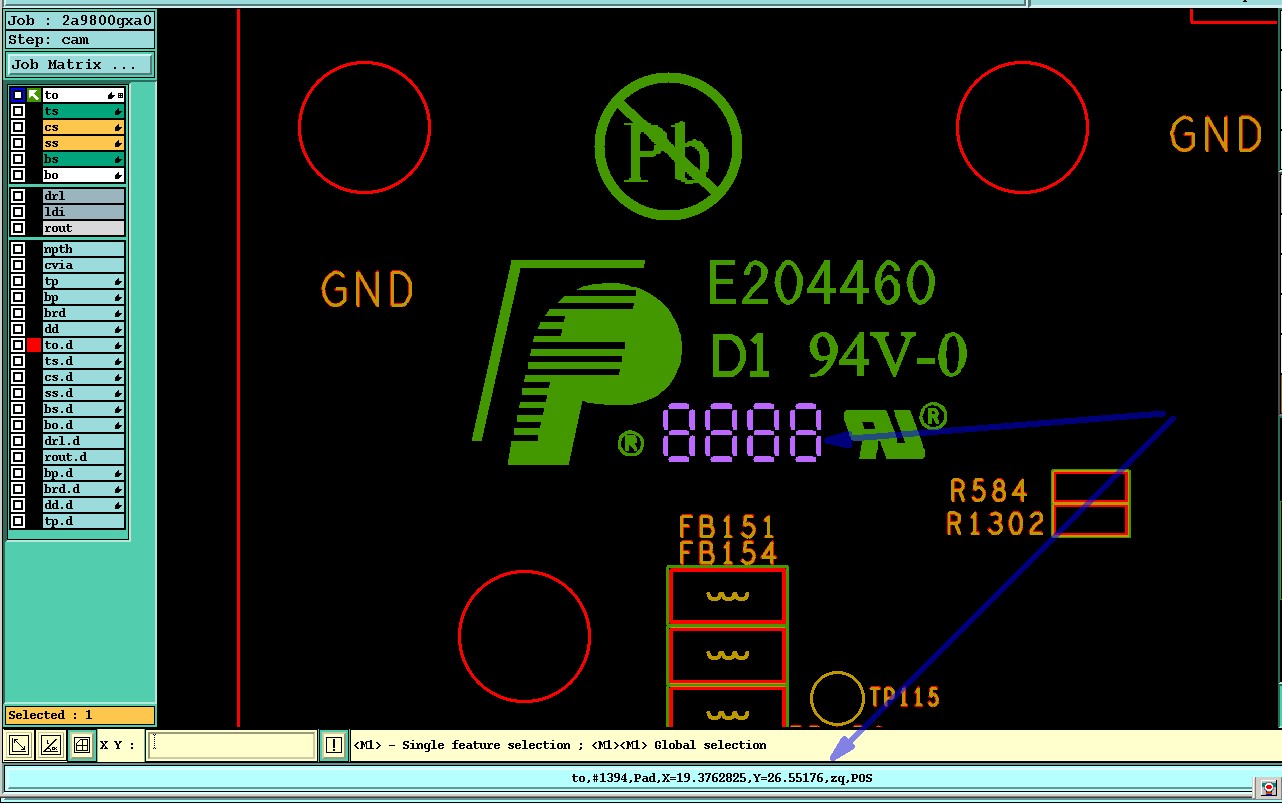
Task: Click the small grid icon at end of 'to' row
Action: pos(121,95)
